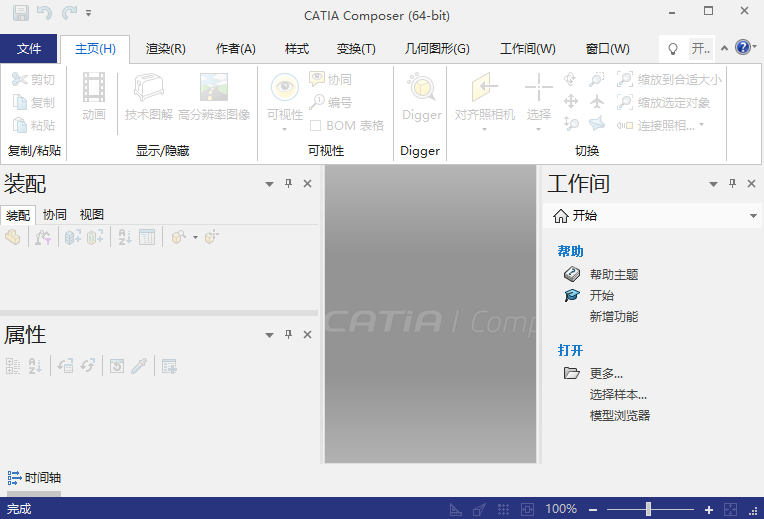Image resolution: width=764 pixels, height=519 pixels.
Task: Click the 复制 copy button
Action: (x=33, y=102)
